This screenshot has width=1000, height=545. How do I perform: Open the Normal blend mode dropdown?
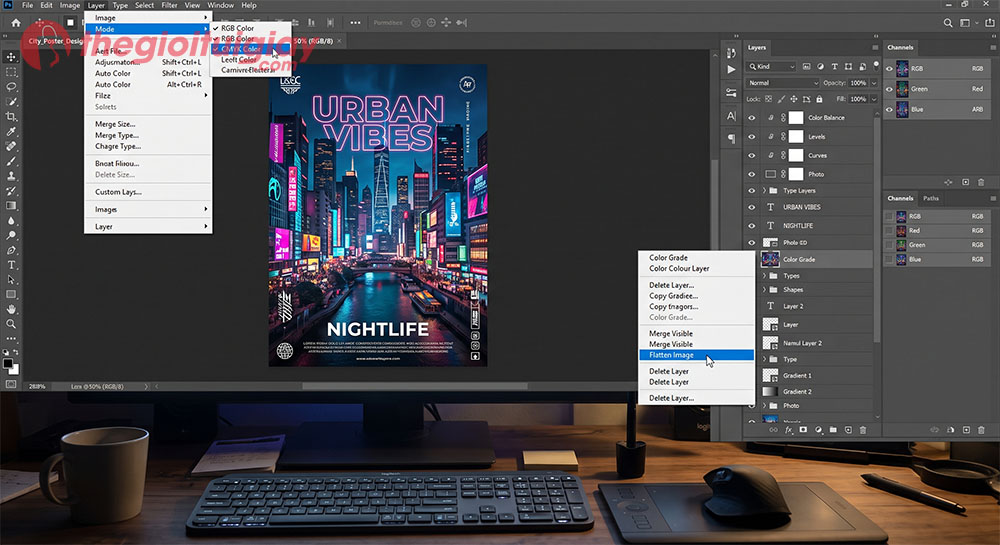[783, 83]
